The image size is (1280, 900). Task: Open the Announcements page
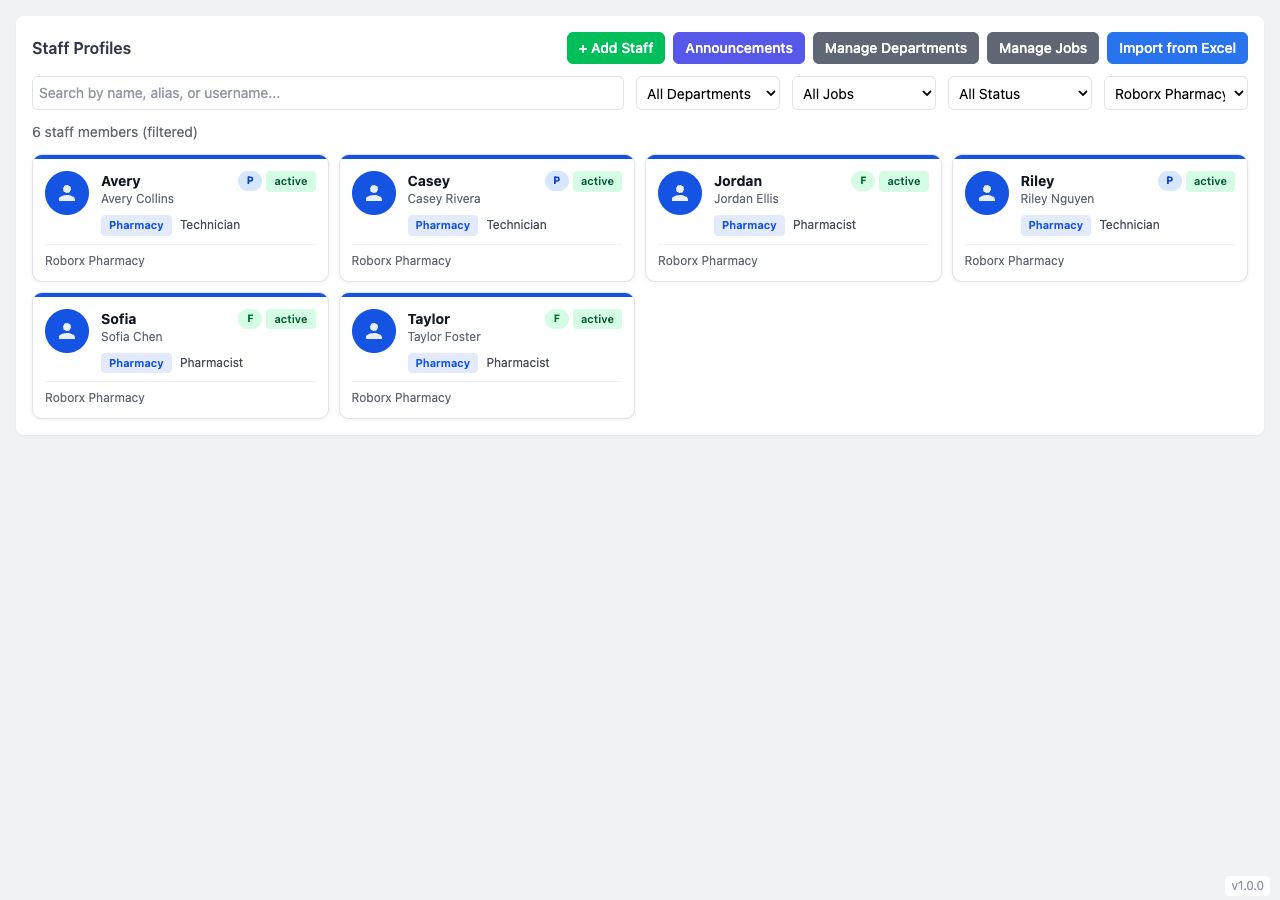739,48
